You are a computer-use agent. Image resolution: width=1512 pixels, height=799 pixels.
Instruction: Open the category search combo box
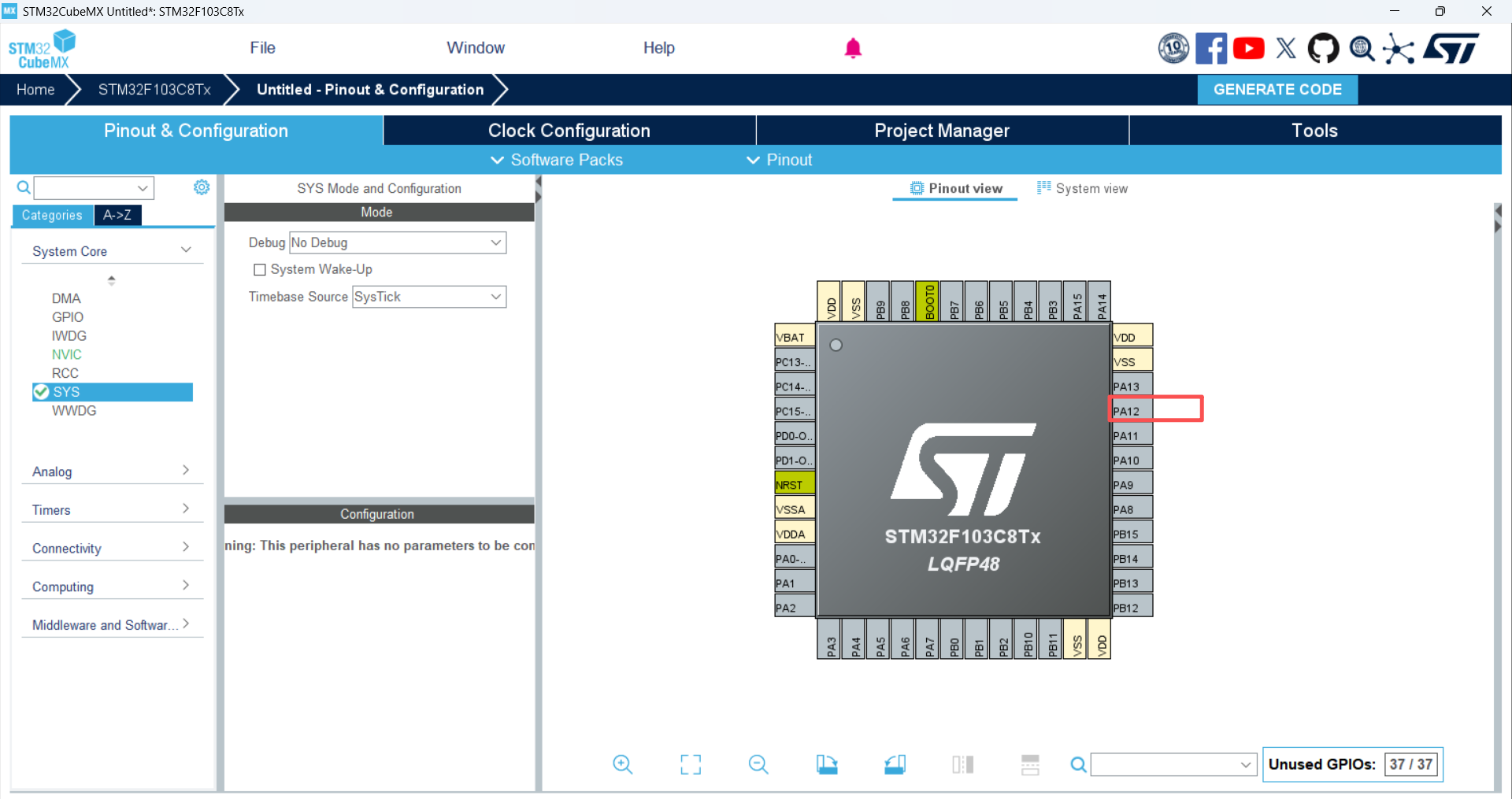(x=94, y=188)
